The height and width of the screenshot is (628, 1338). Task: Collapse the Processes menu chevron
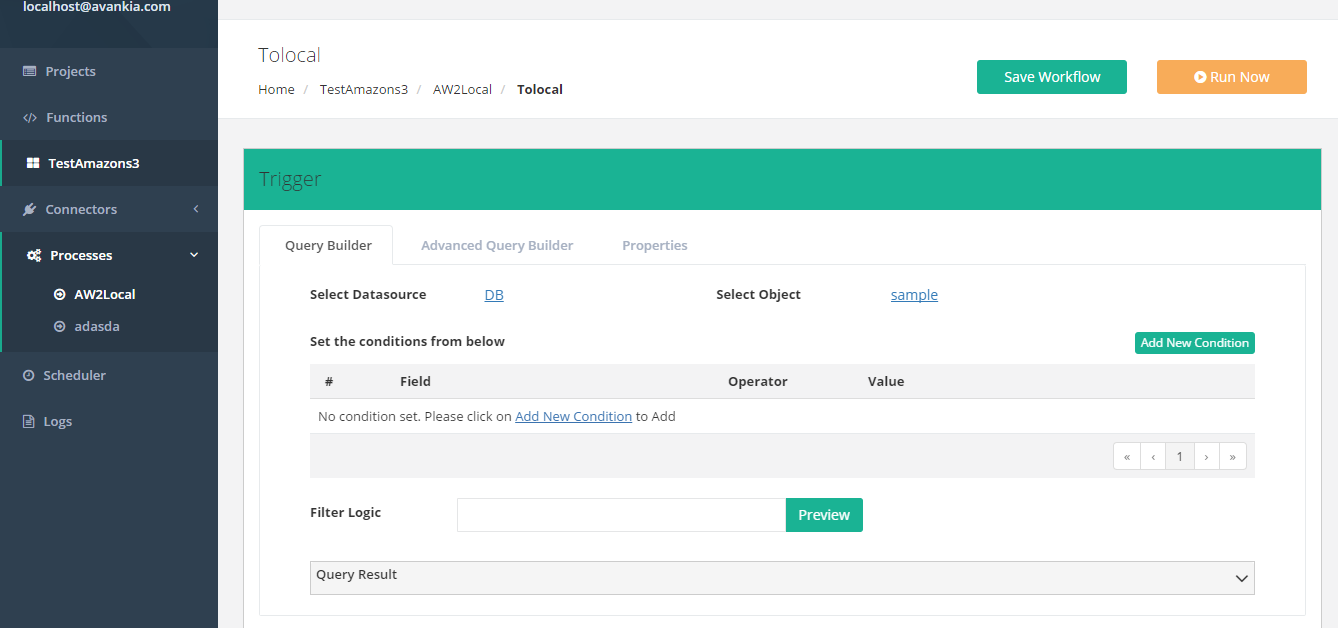point(194,255)
